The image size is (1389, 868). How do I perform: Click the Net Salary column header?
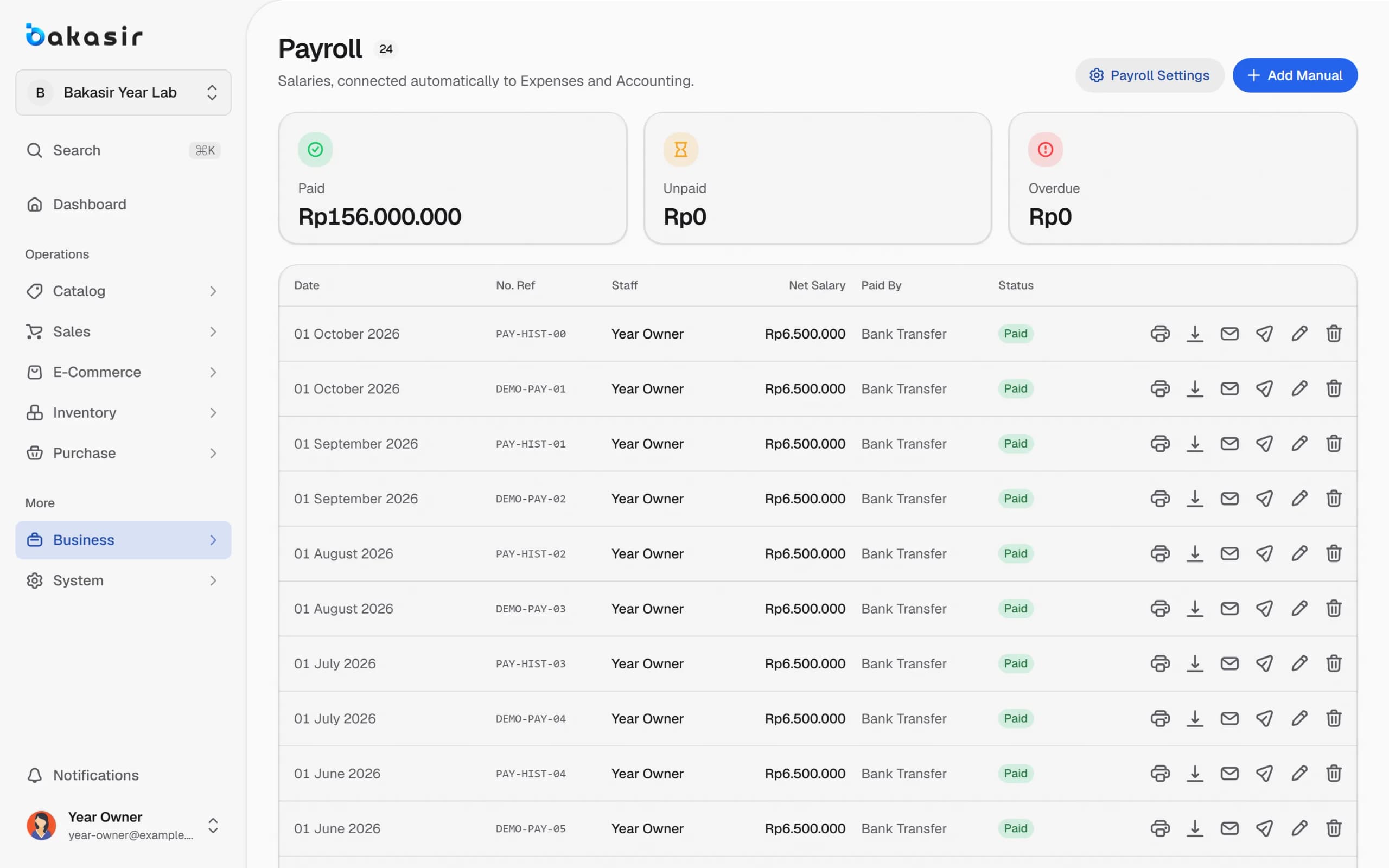click(817, 285)
